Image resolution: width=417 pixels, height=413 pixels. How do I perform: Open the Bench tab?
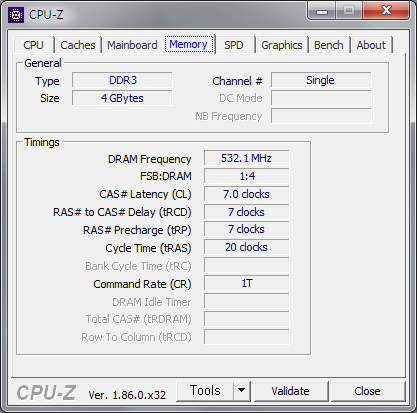pos(329,45)
